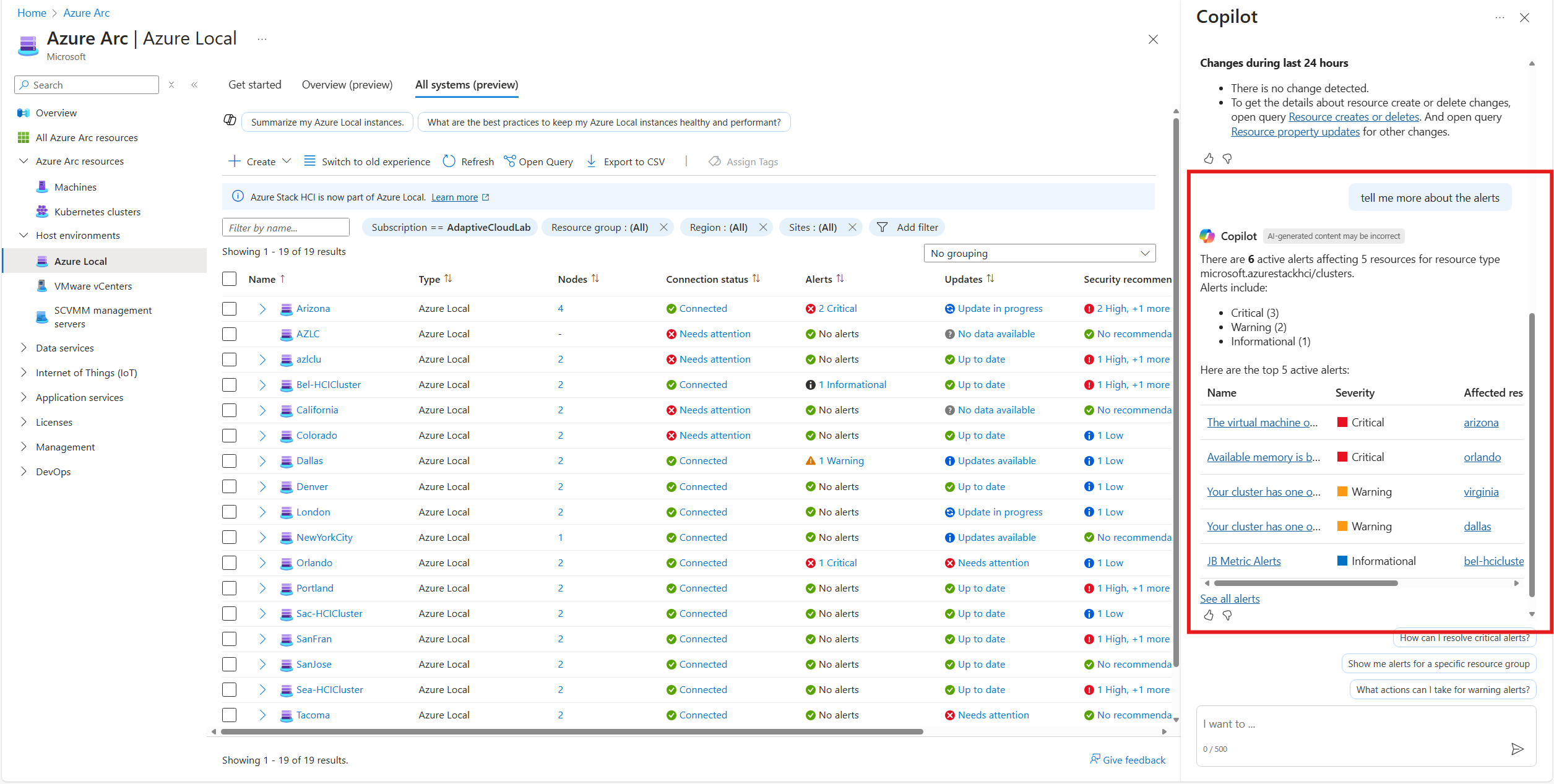Click the alerts table horizontal scrollbar
This screenshot has width=1554, height=784.
pyautogui.click(x=1306, y=583)
